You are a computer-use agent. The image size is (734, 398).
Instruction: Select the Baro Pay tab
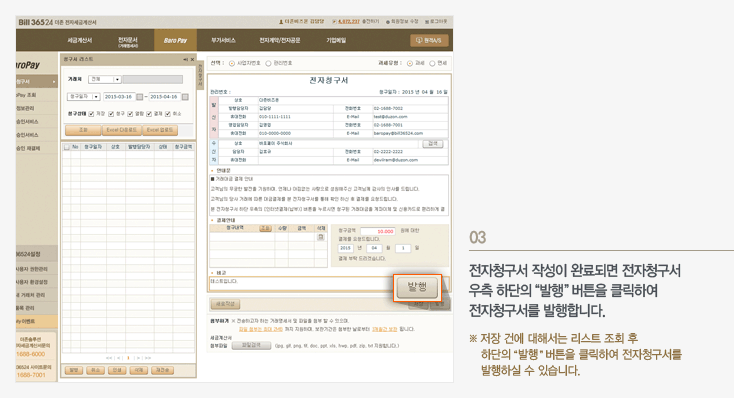[x=176, y=41]
